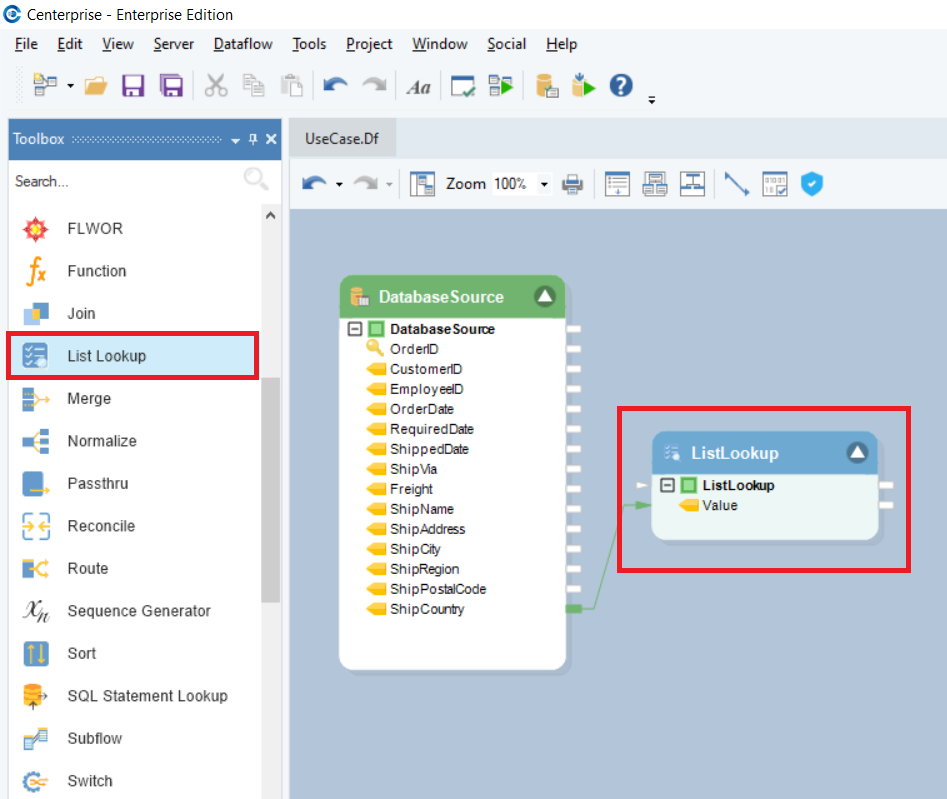Select SQL Statement Lookup in Toolbox
Image resolution: width=947 pixels, height=799 pixels.
[147, 696]
